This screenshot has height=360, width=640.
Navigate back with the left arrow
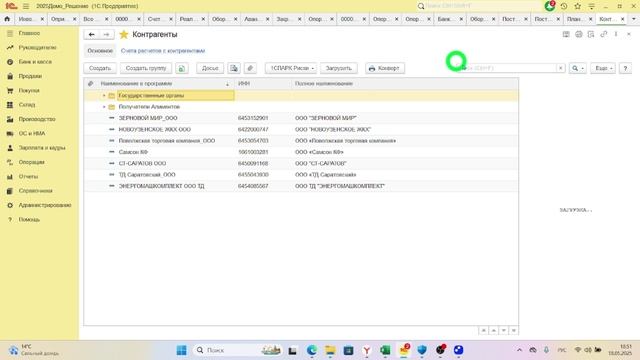point(91,35)
